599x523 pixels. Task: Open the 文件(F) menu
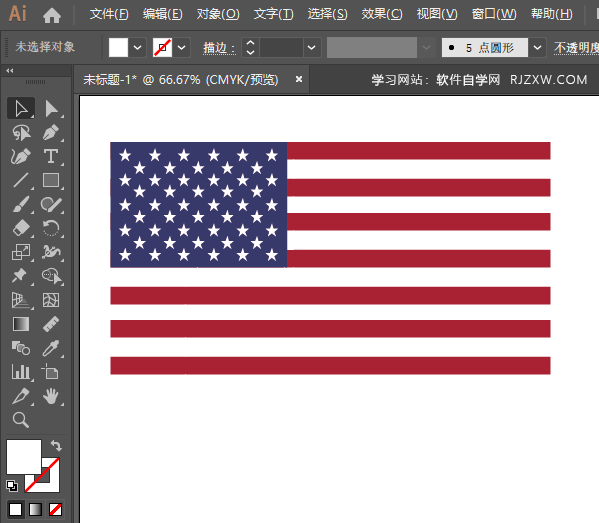[x=109, y=15]
